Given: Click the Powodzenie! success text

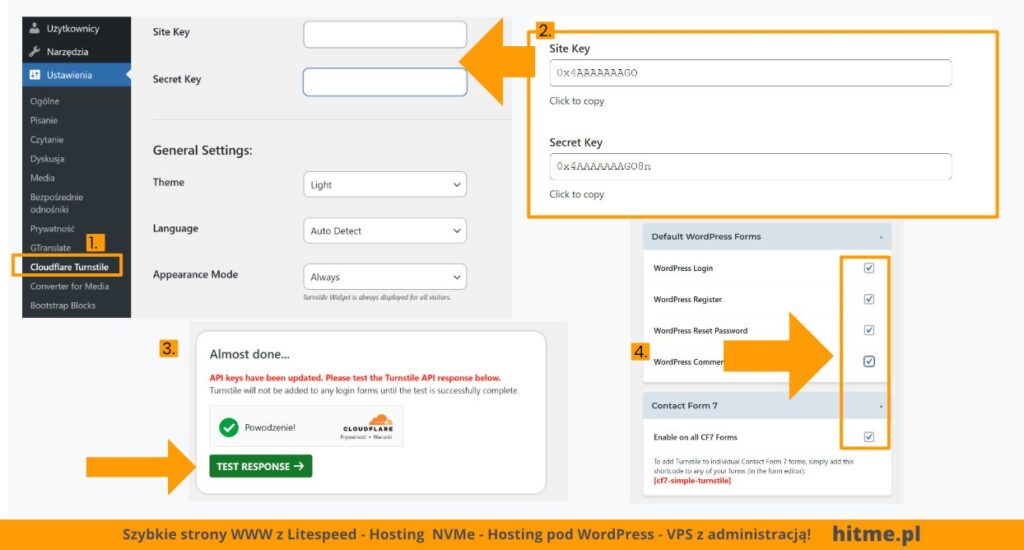Looking at the screenshot, I should point(270,427).
